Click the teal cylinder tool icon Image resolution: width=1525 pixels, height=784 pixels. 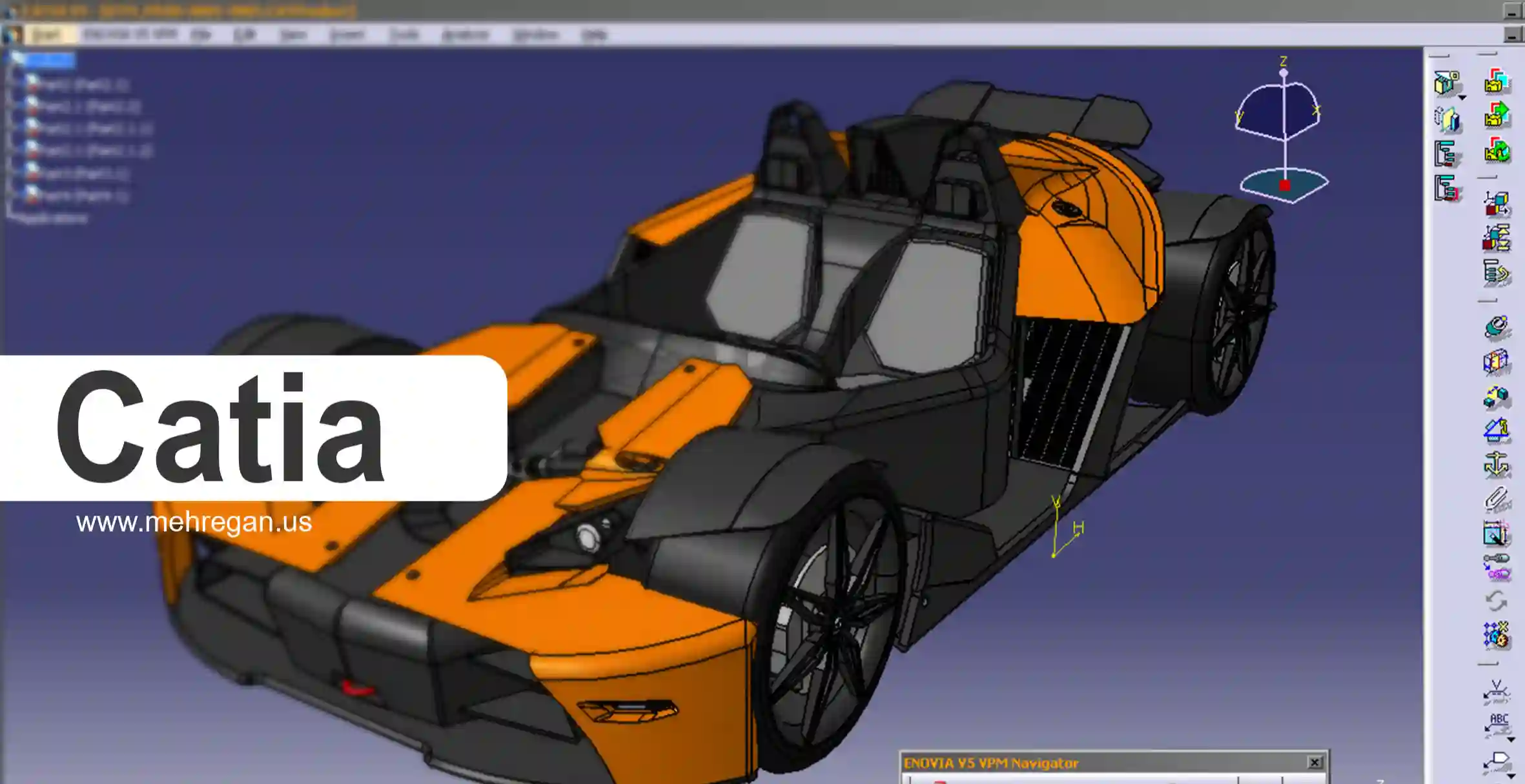coord(1497,327)
